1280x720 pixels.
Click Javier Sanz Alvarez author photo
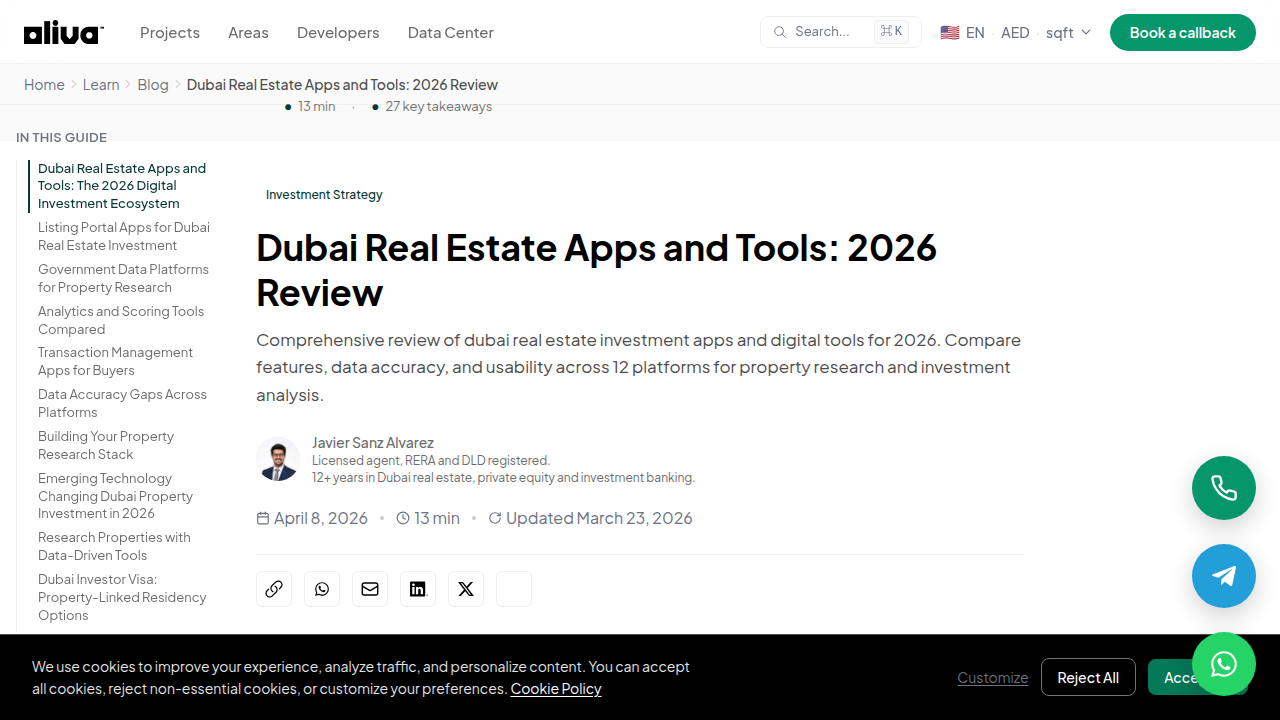tap(278, 459)
